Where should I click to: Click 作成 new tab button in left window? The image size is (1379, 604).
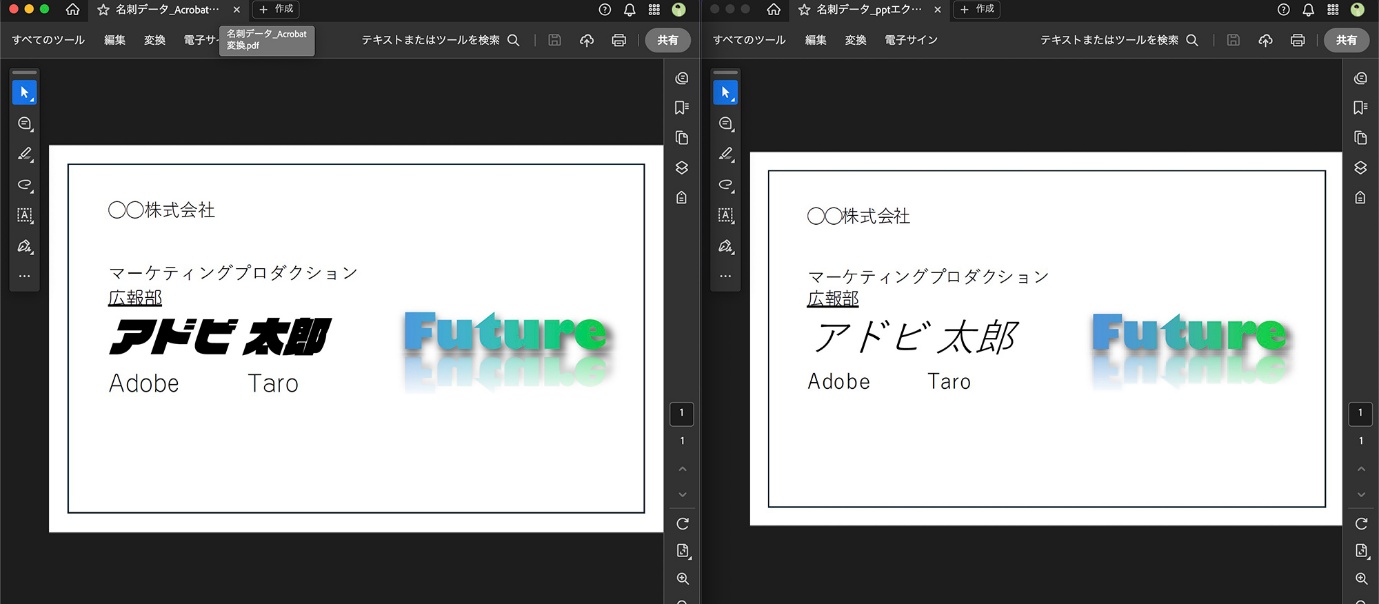pos(276,9)
